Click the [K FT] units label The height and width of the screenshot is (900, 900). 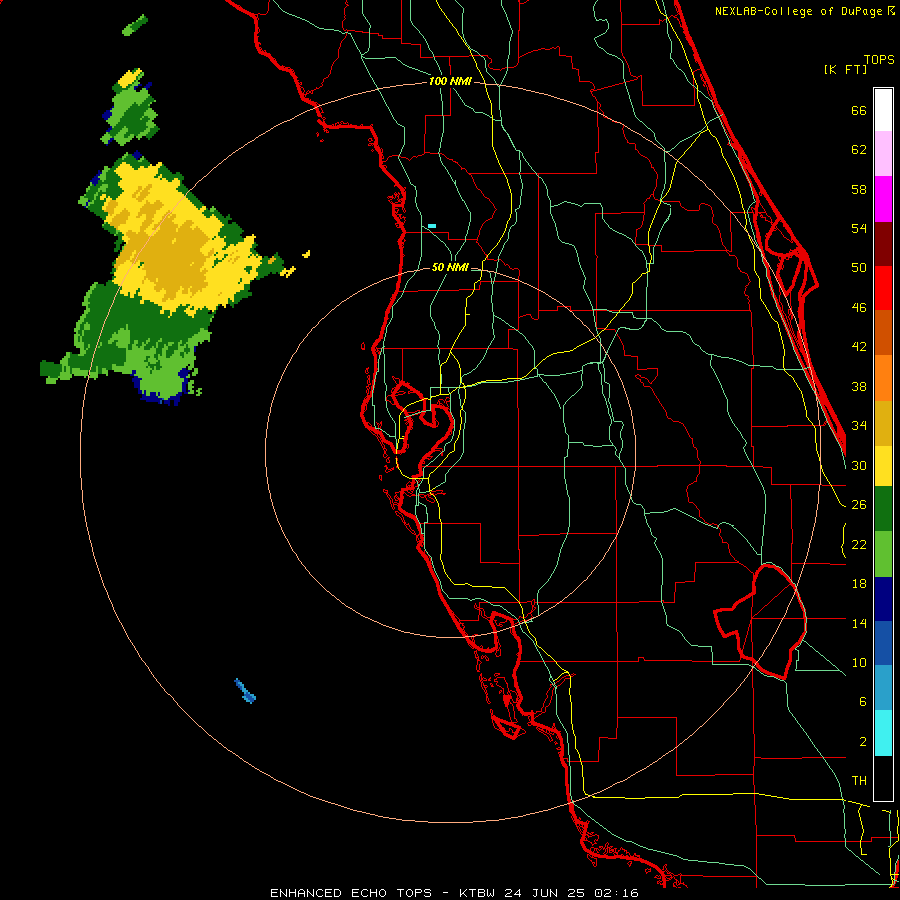coord(845,69)
